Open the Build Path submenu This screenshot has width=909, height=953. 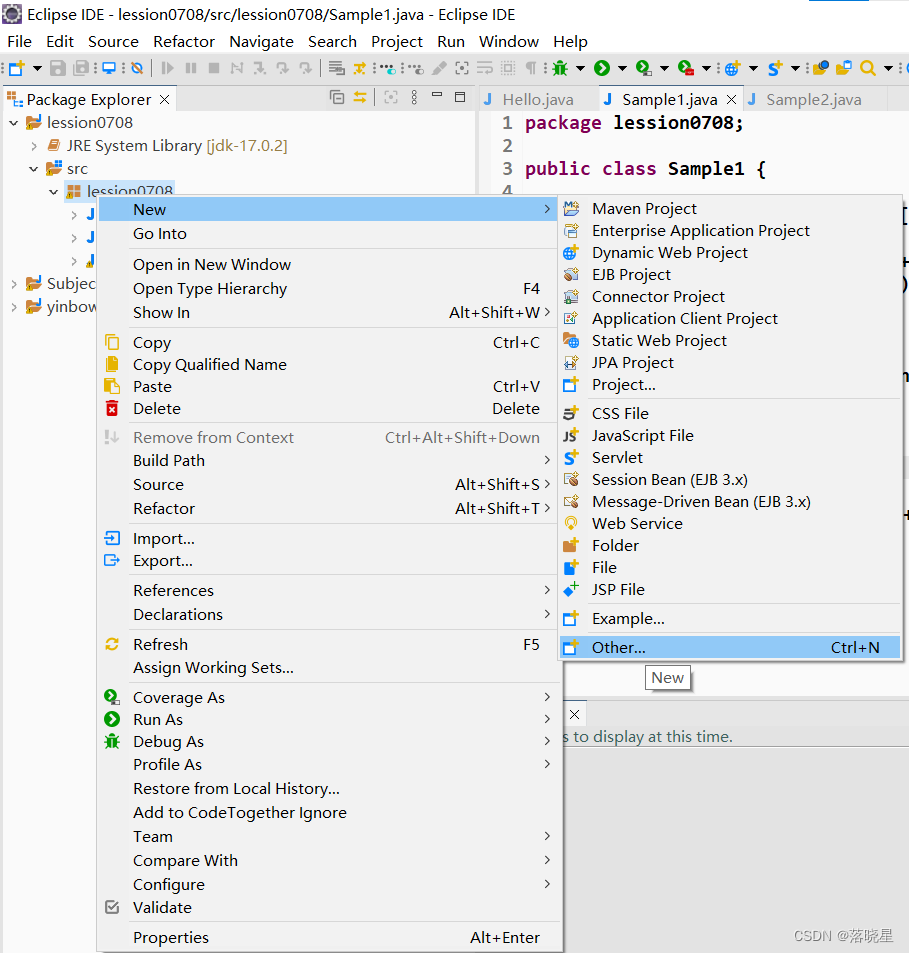click(328, 461)
